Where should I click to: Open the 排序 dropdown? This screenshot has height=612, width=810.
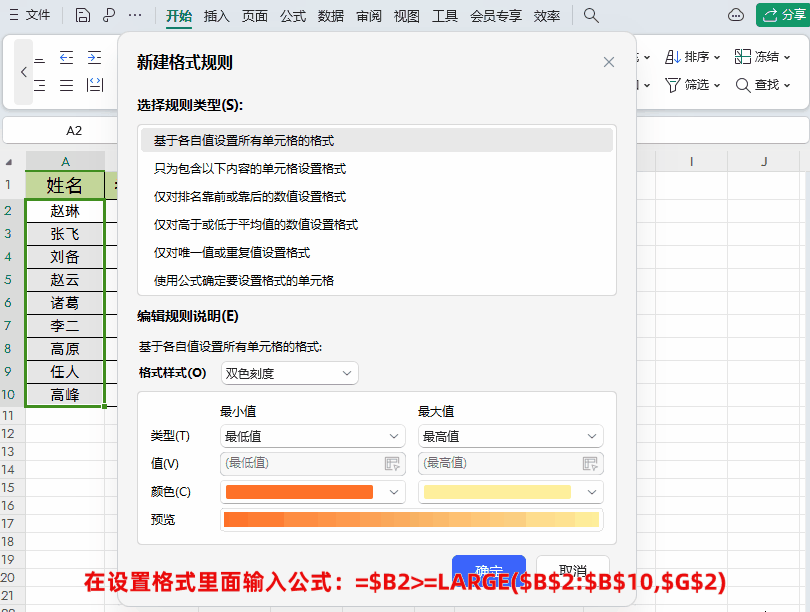tap(692, 57)
